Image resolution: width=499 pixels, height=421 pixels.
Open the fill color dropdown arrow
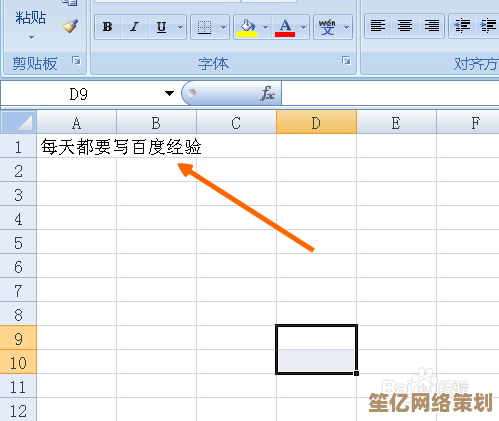coord(266,27)
